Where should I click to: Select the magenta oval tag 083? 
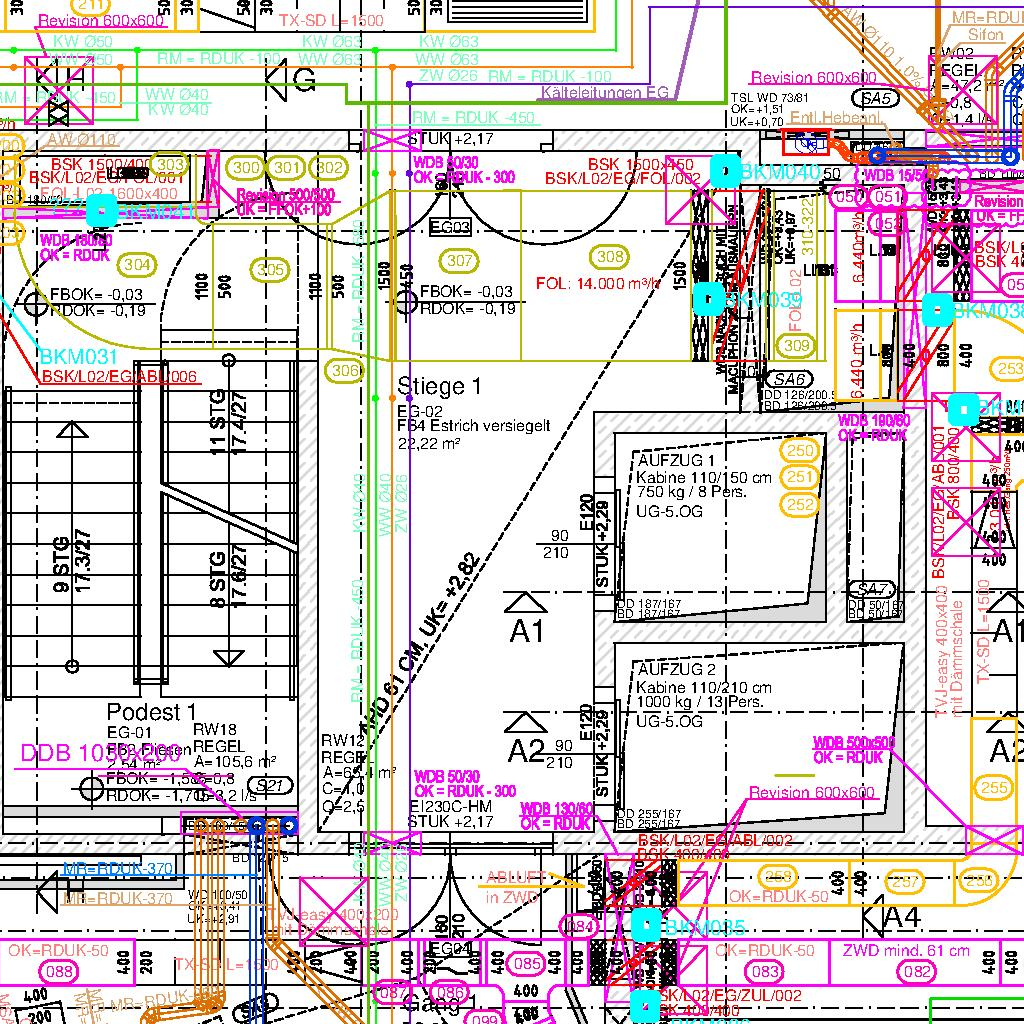click(x=765, y=971)
